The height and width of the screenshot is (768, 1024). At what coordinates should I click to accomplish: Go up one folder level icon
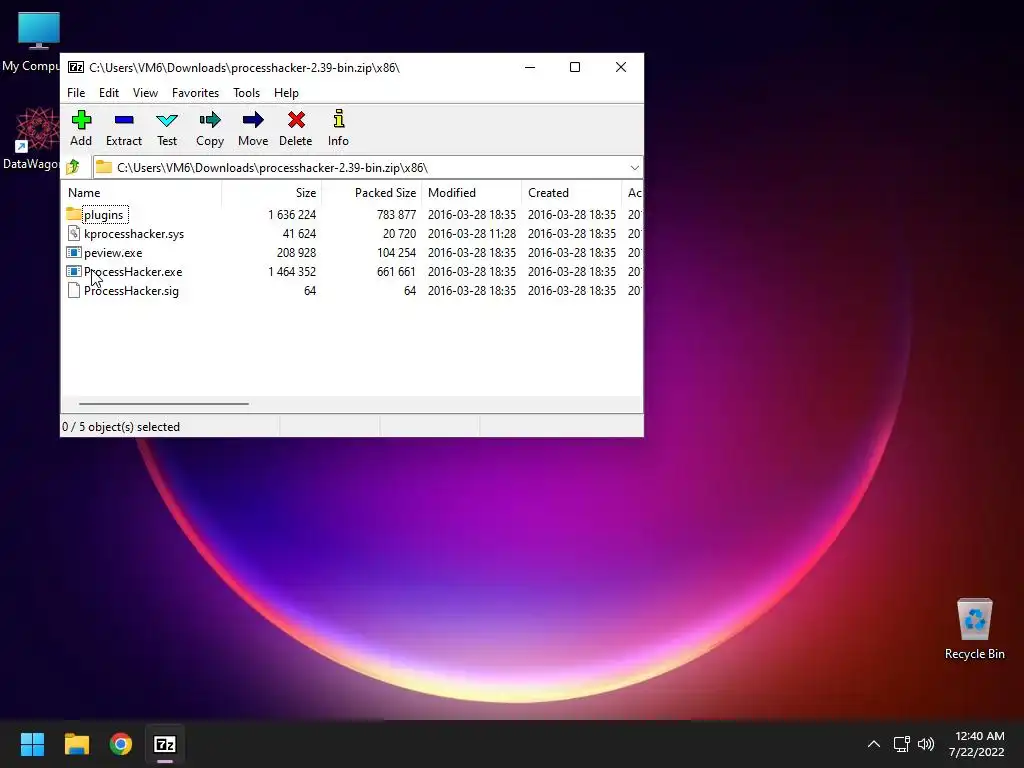[73, 167]
